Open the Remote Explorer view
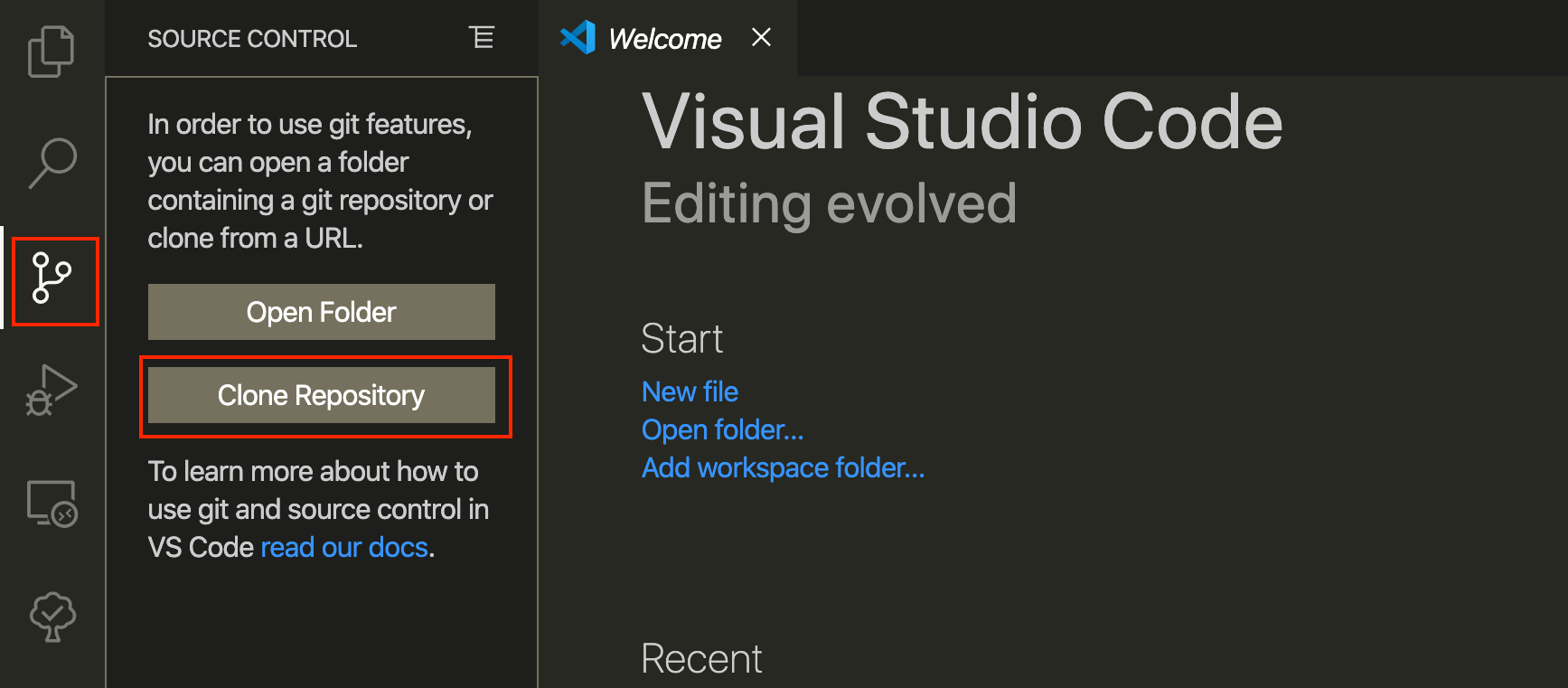 coord(52,504)
